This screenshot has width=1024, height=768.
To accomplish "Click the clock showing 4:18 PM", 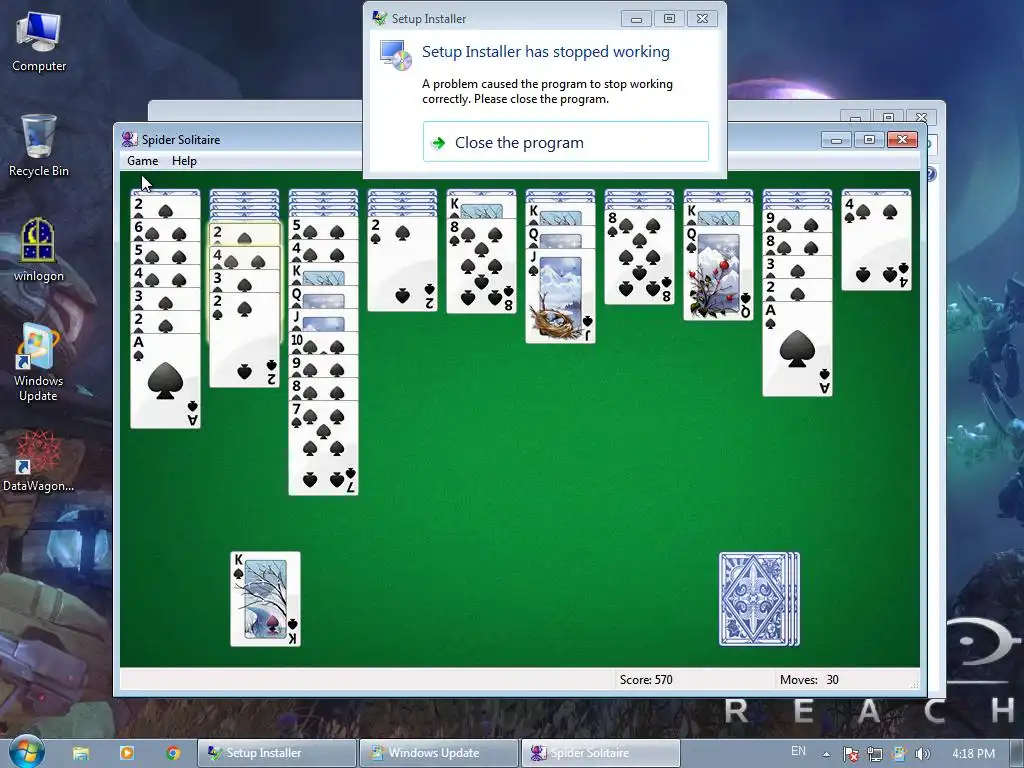I will click(x=973, y=754).
